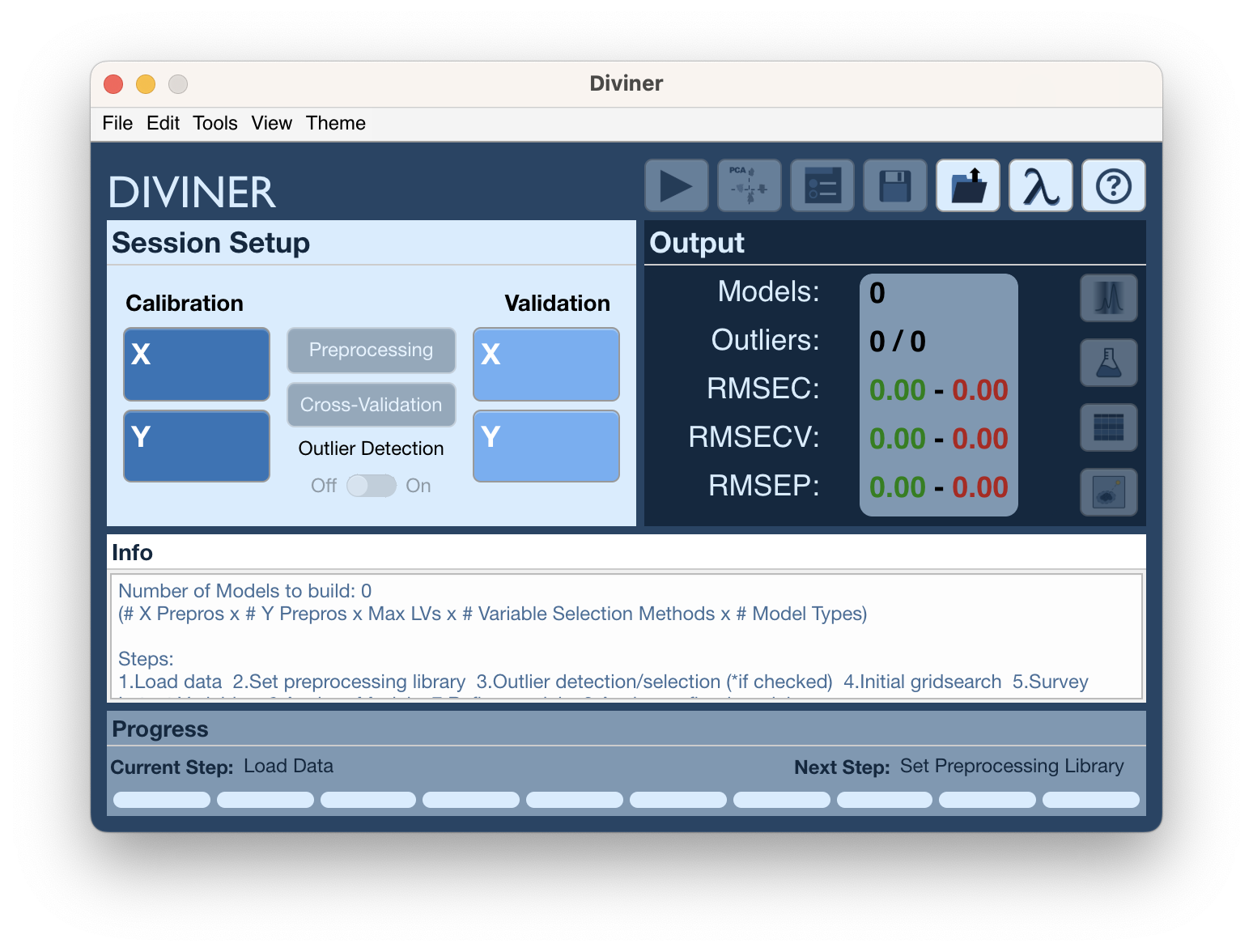Click the first progress bar segment

coord(162,800)
